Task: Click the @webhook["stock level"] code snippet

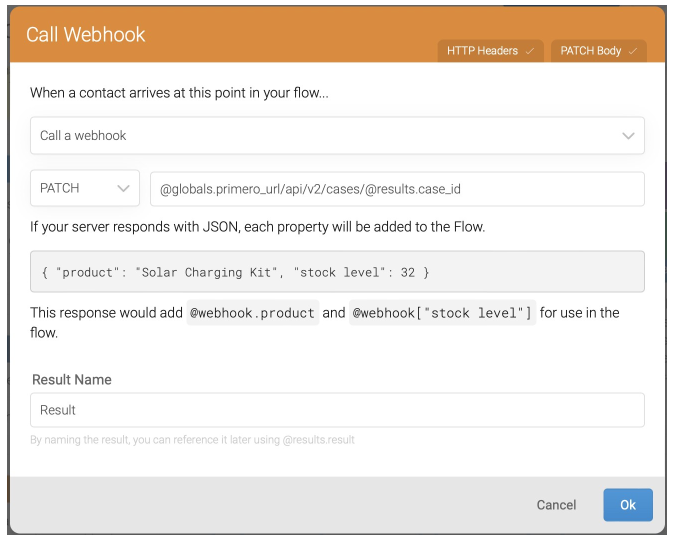Action: click(443, 313)
